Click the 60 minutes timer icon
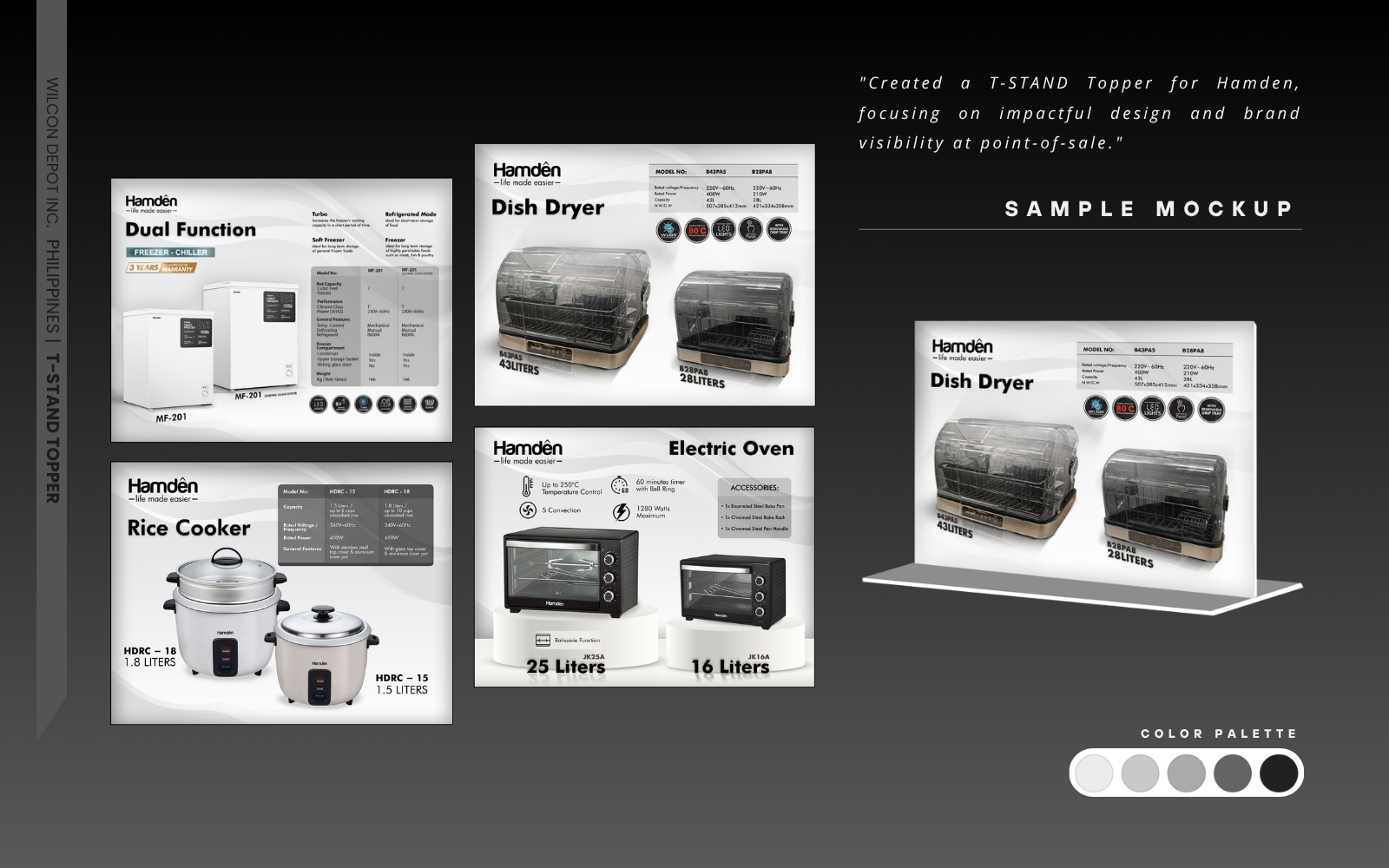The width and height of the screenshot is (1389, 868). click(620, 485)
